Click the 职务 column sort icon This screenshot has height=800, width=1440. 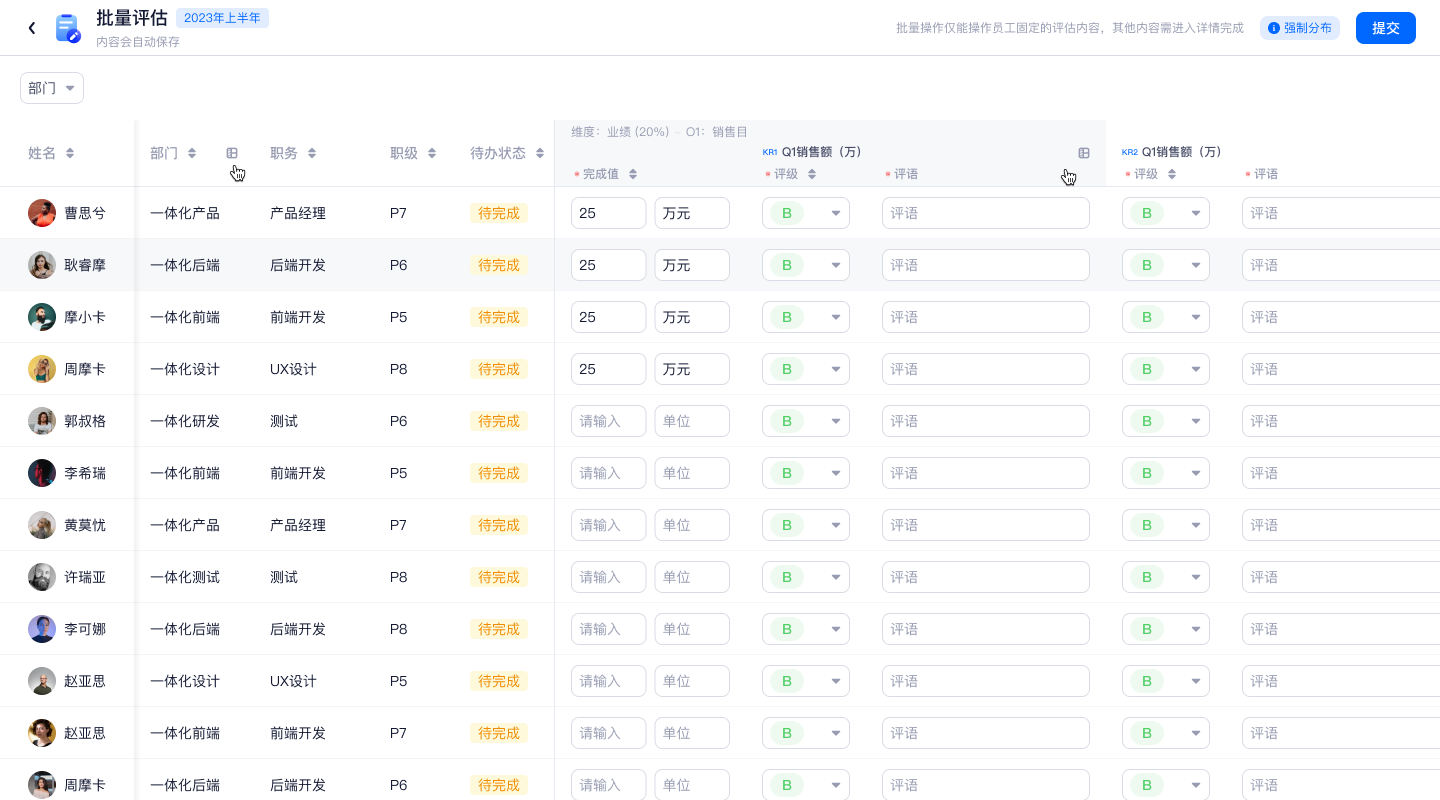click(x=312, y=153)
